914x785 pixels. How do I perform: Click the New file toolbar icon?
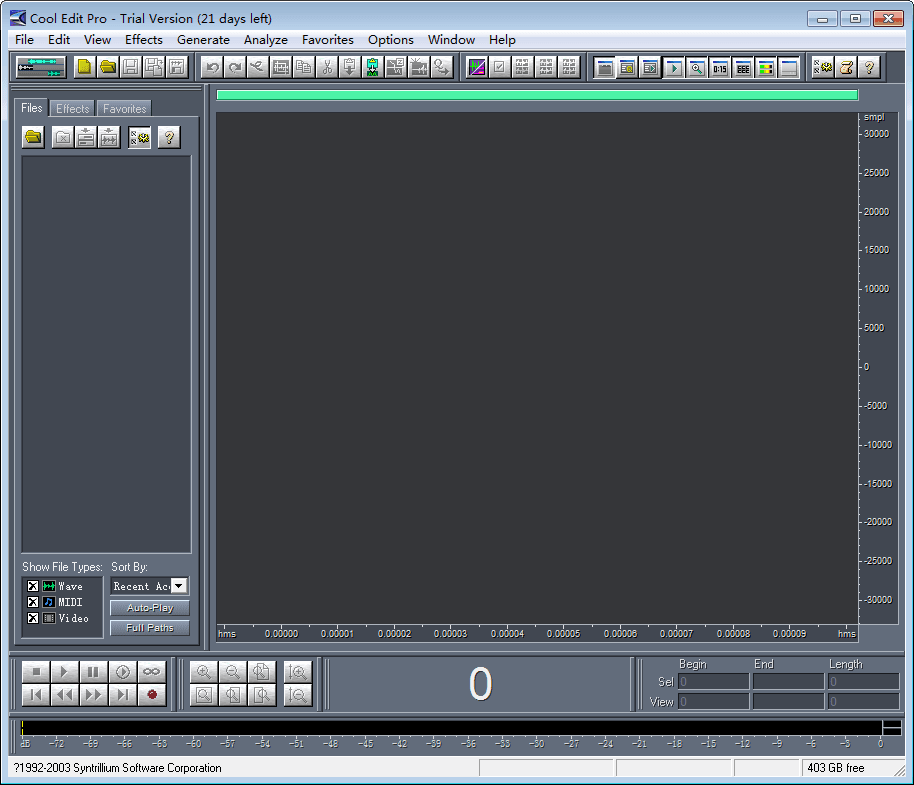tap(85, 67)
